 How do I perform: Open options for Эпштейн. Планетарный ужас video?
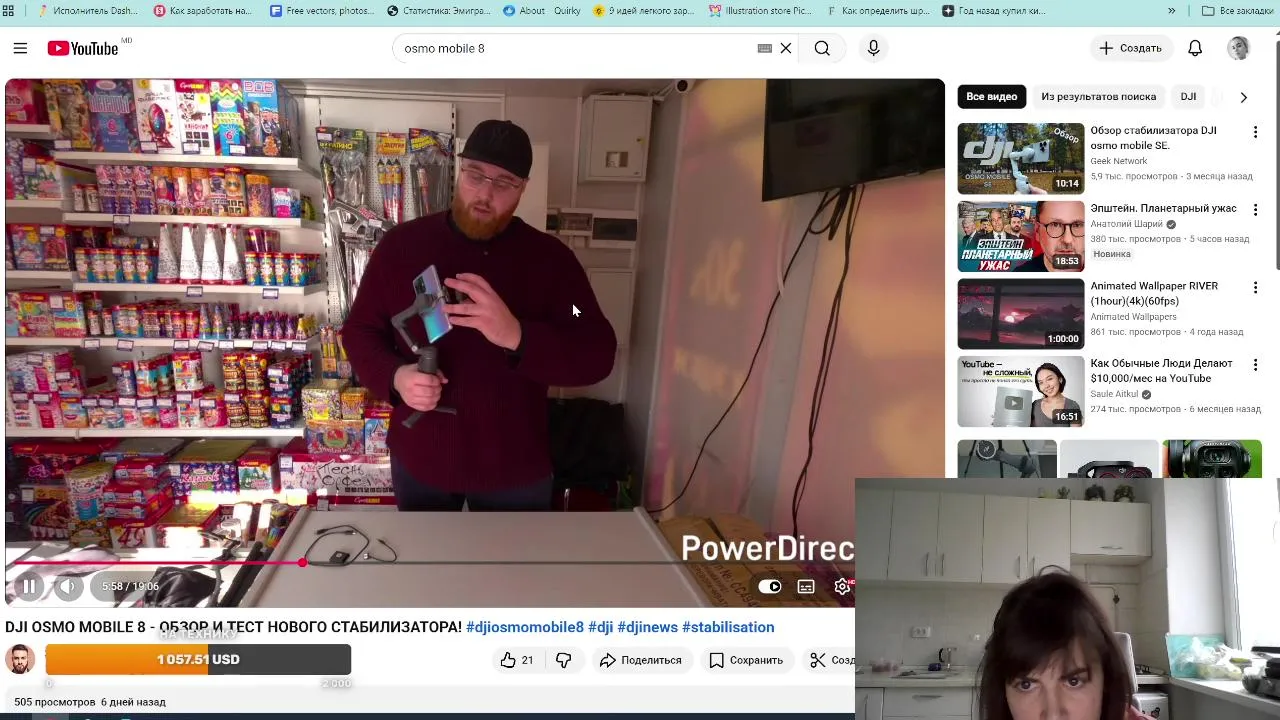[x=1255, y=209]
